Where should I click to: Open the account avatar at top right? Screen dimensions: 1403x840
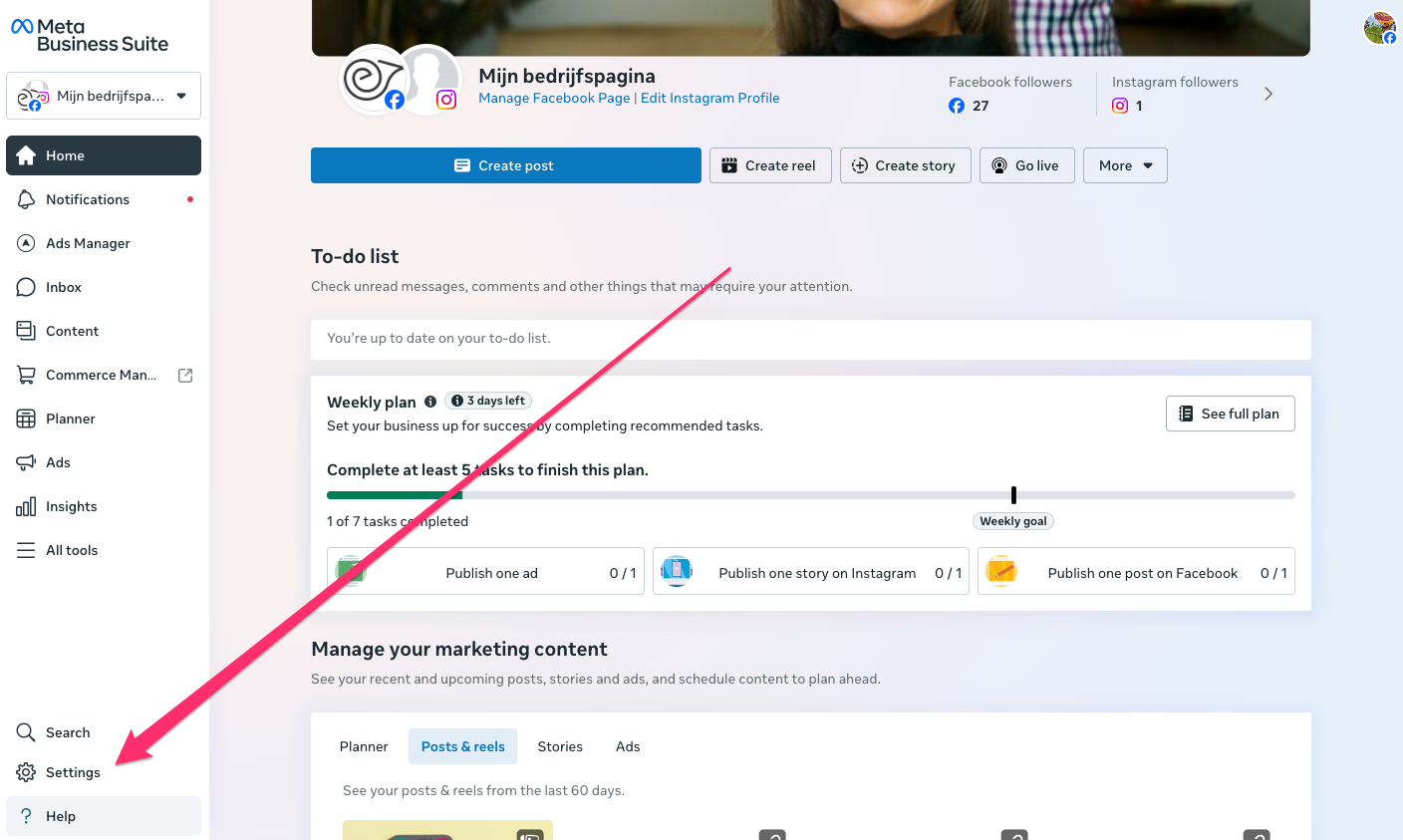pos(1380,27)
